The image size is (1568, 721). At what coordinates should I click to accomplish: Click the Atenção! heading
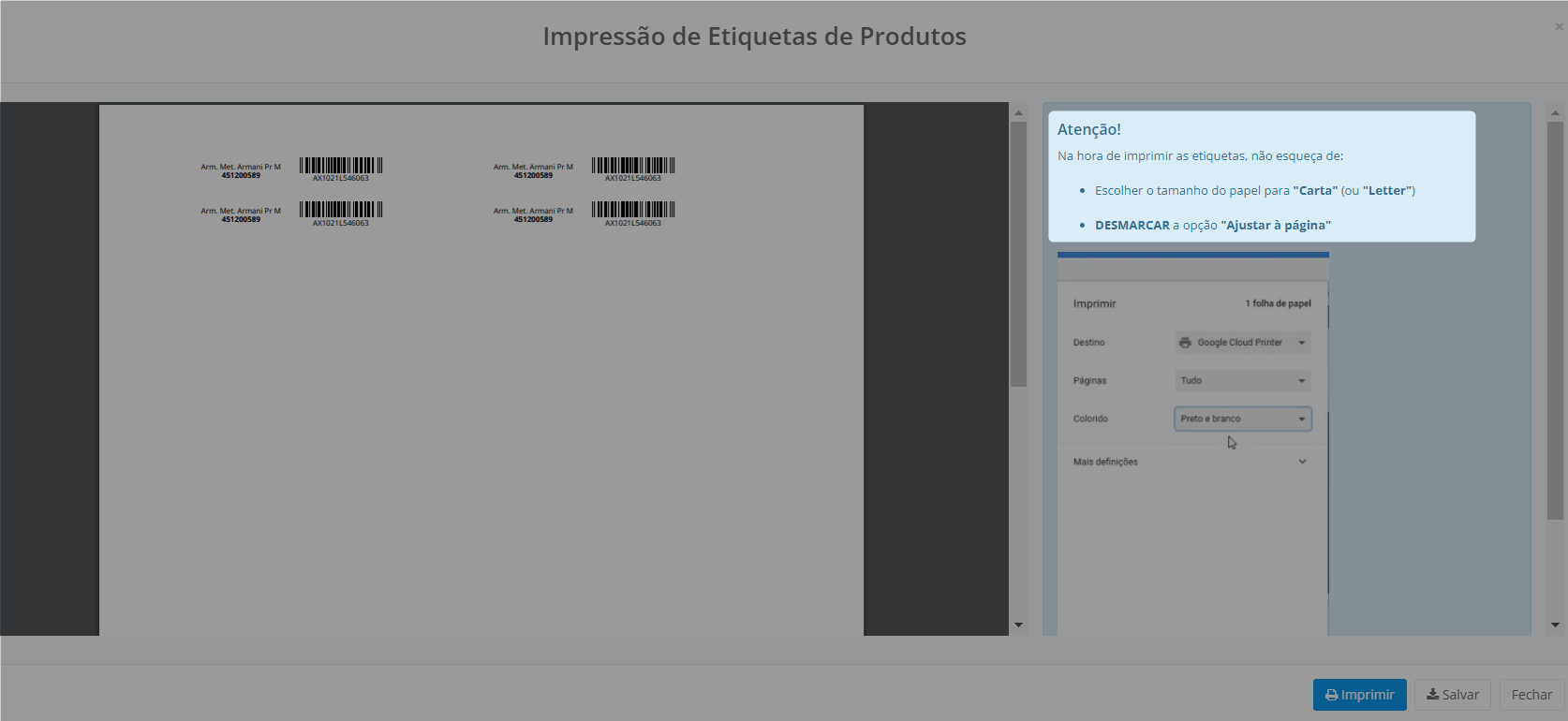click(x=1088, y=129)
